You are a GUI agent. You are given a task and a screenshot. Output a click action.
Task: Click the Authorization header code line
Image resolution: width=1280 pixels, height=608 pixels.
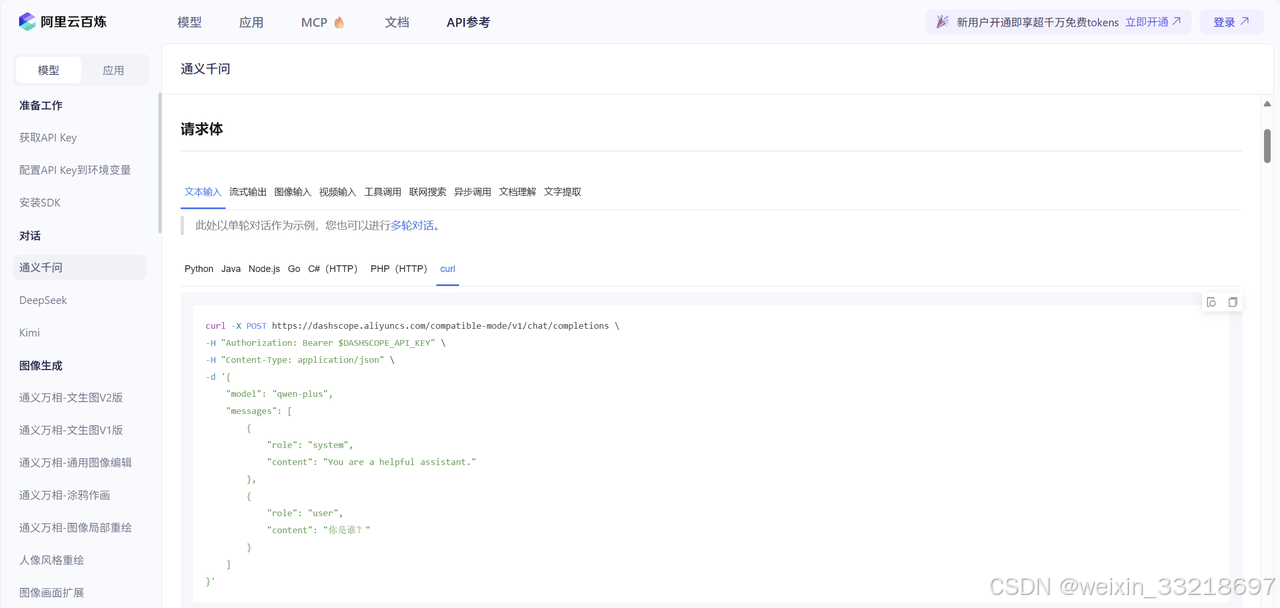(x=325, y=343)
